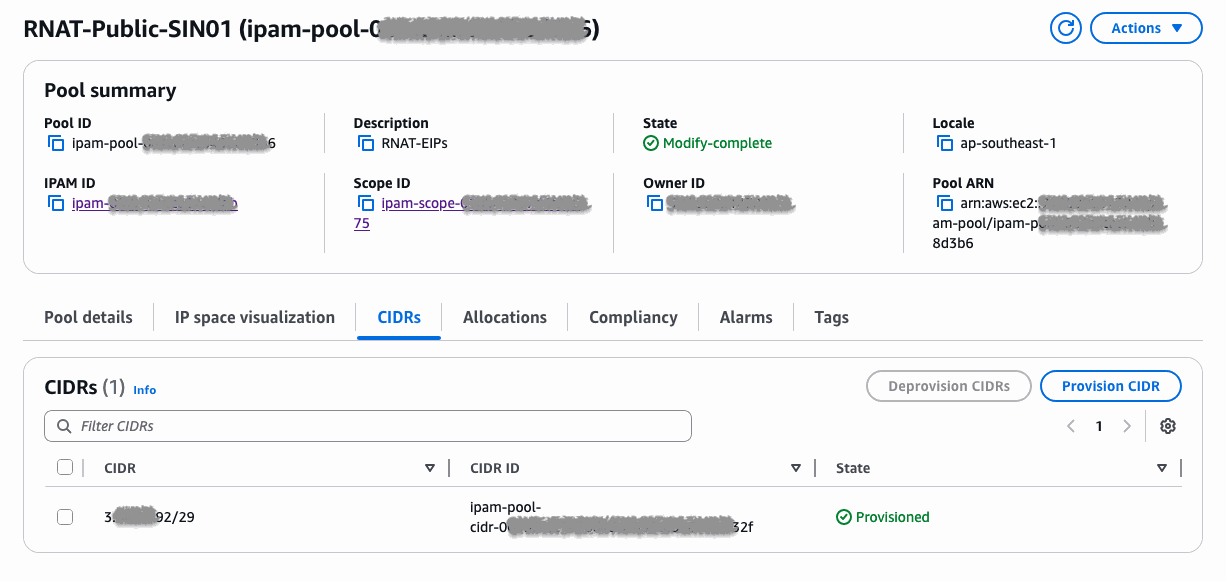Copy the RNAT-EIPs description
This screenshot has width=1226, height=582.
coord(365,143)
